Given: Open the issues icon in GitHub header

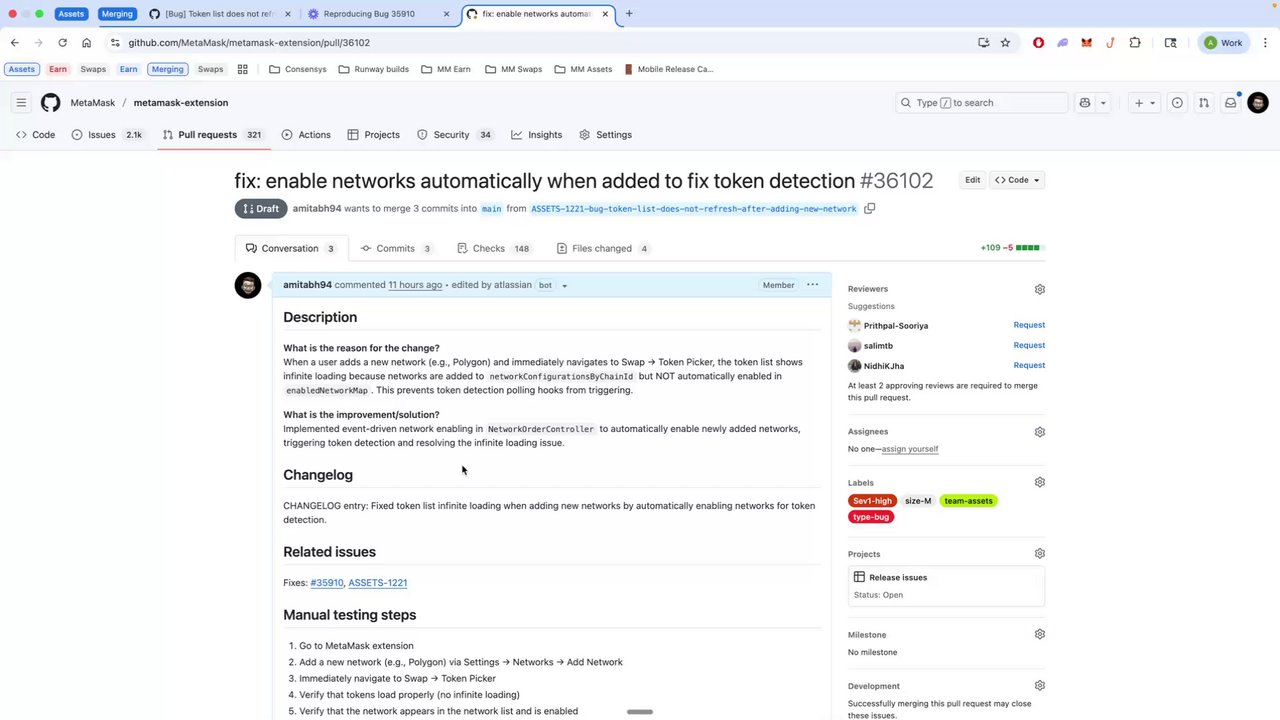Looking at the screenshot, I should point(1177,103).
